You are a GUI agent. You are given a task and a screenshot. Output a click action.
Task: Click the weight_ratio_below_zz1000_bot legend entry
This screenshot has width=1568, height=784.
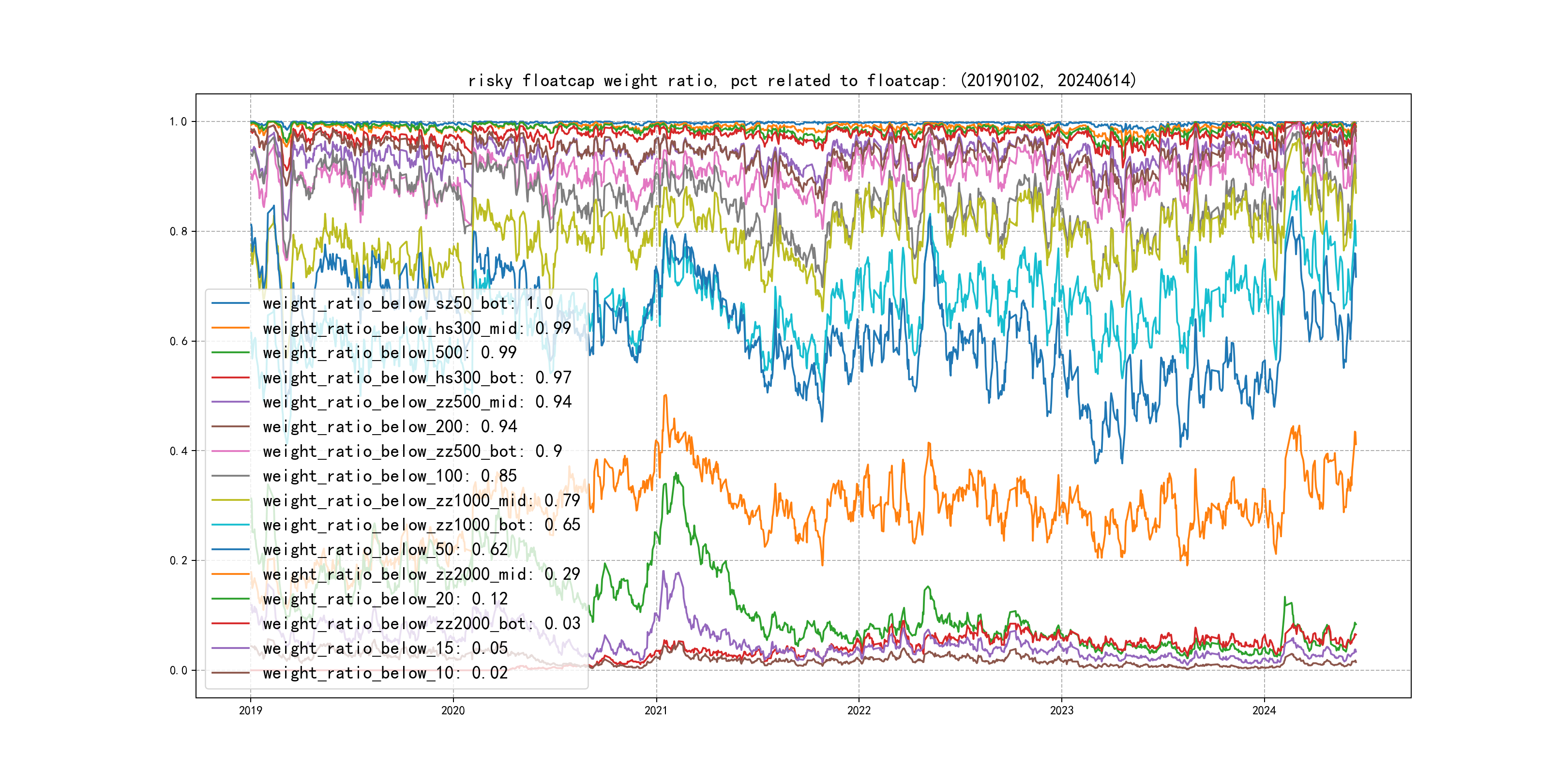(421, 525)
